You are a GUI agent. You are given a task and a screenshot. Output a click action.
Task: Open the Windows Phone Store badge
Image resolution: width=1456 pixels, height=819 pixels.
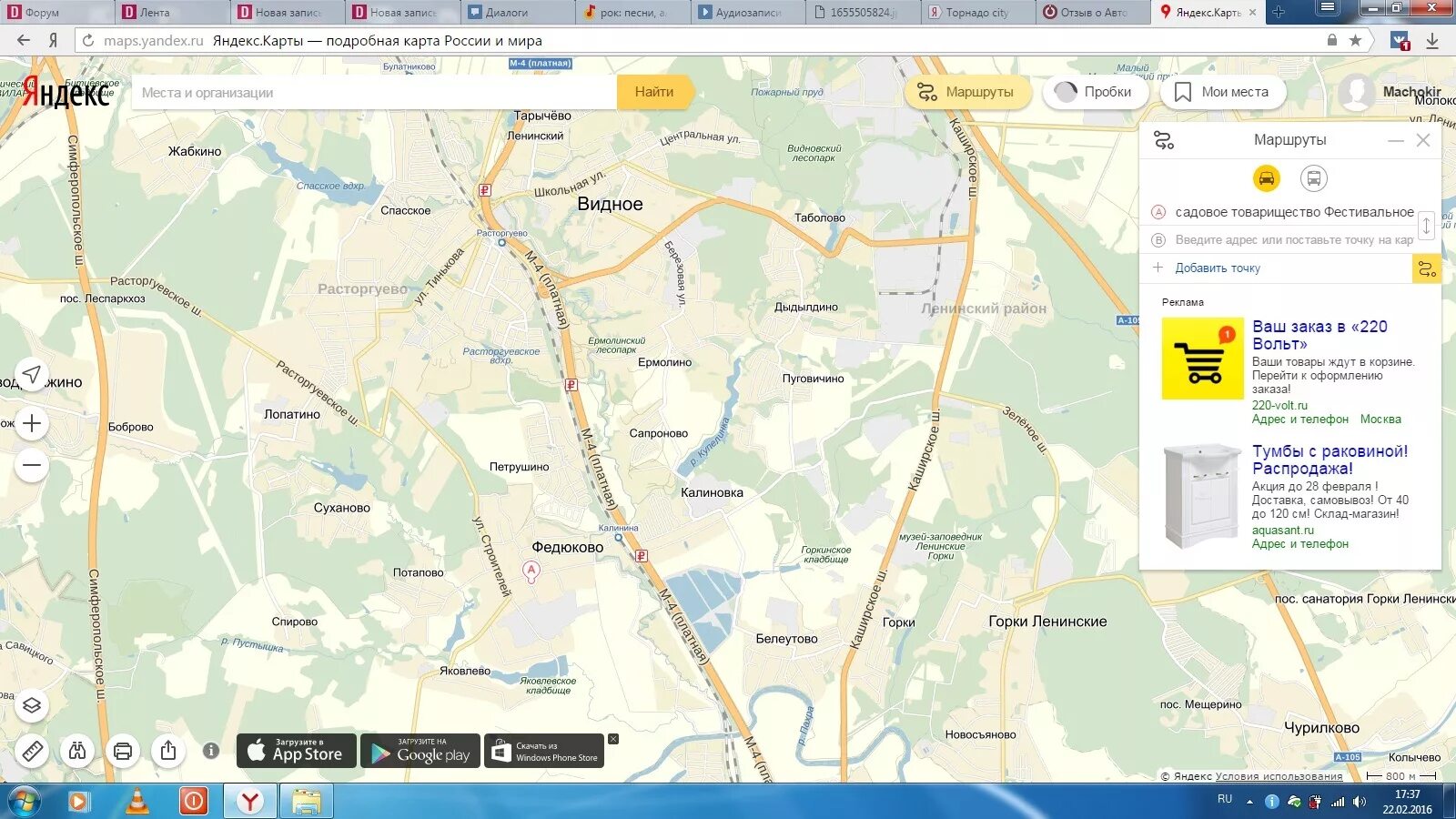tap(544, 751)
